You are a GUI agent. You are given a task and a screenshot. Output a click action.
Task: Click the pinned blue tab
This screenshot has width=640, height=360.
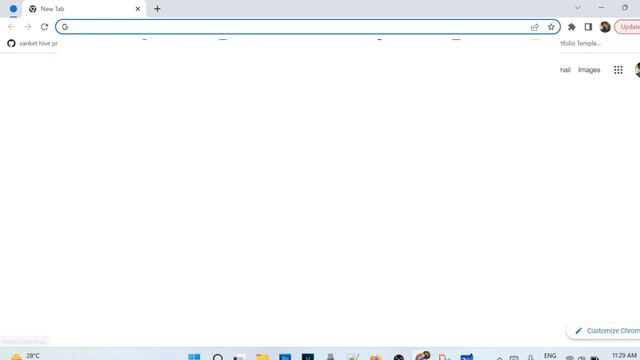coord(13,9)
